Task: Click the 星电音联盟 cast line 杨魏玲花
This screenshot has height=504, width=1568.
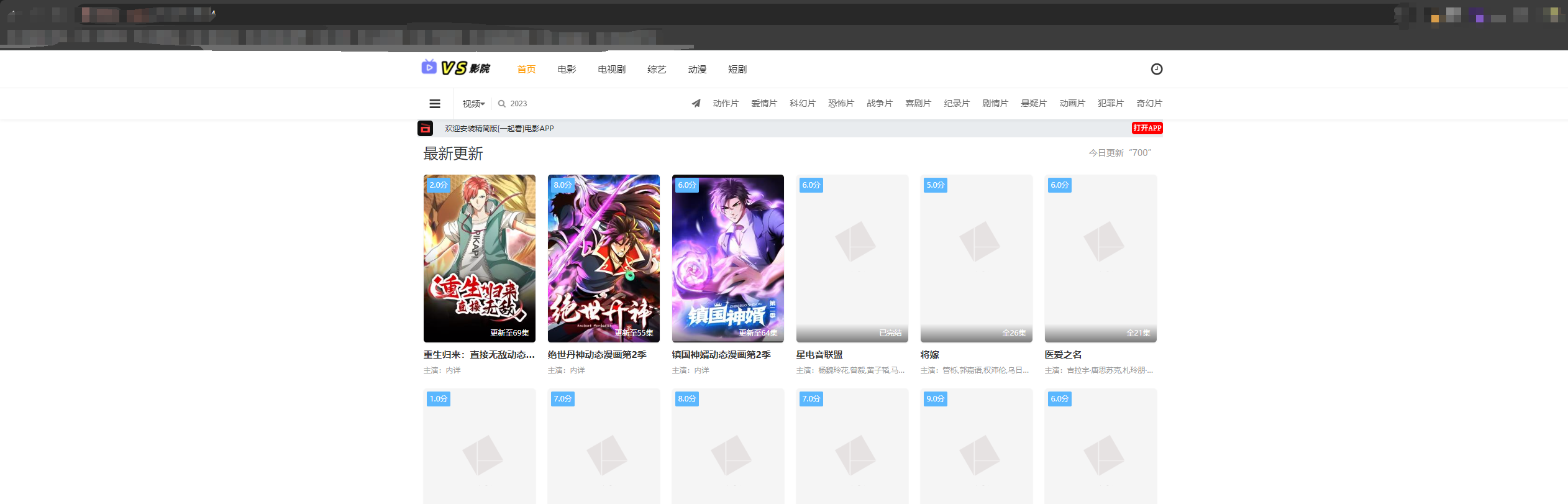Action: (x=850, y=370)
